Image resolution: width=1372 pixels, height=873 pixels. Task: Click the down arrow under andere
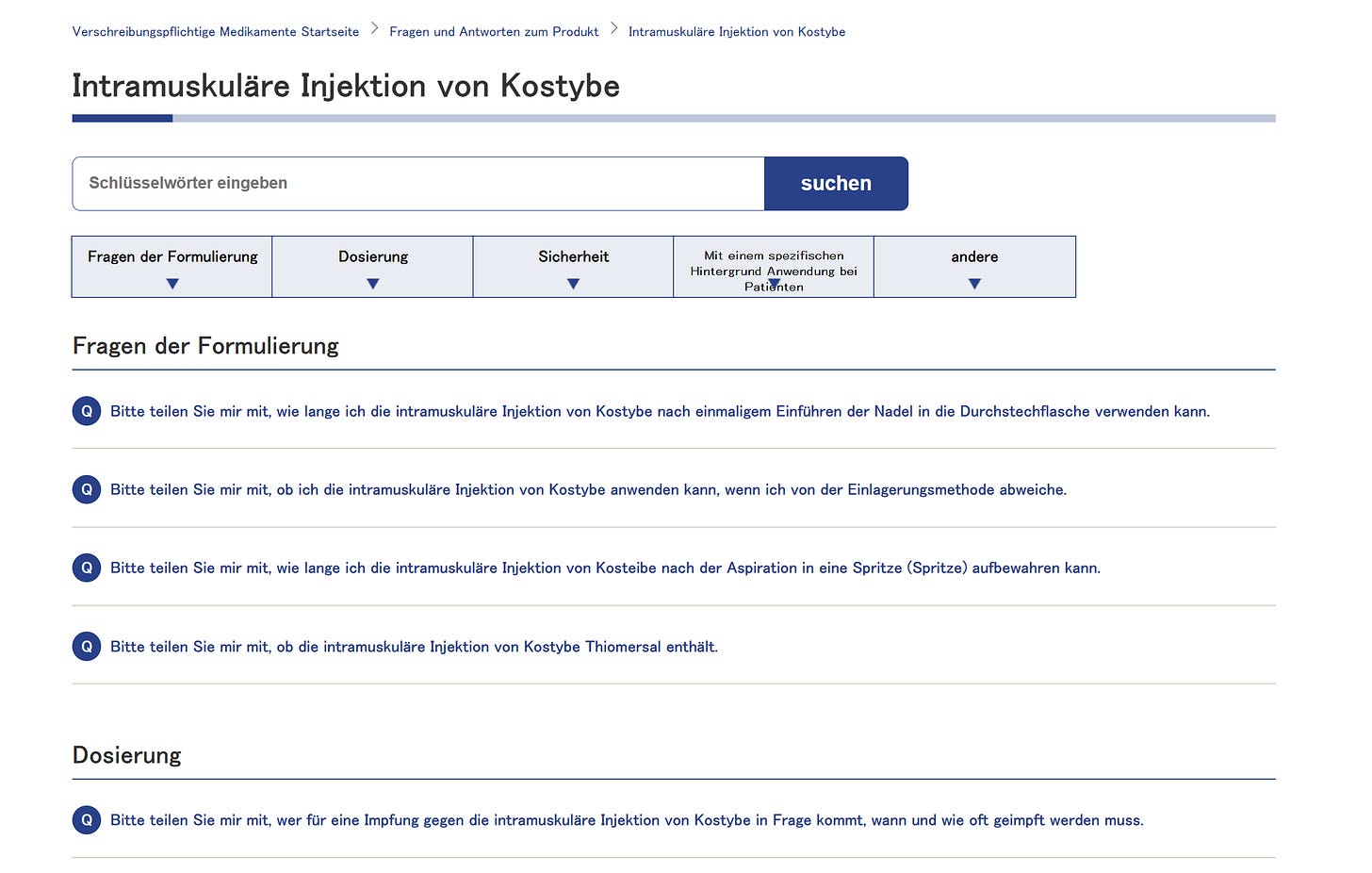(974, 284)
